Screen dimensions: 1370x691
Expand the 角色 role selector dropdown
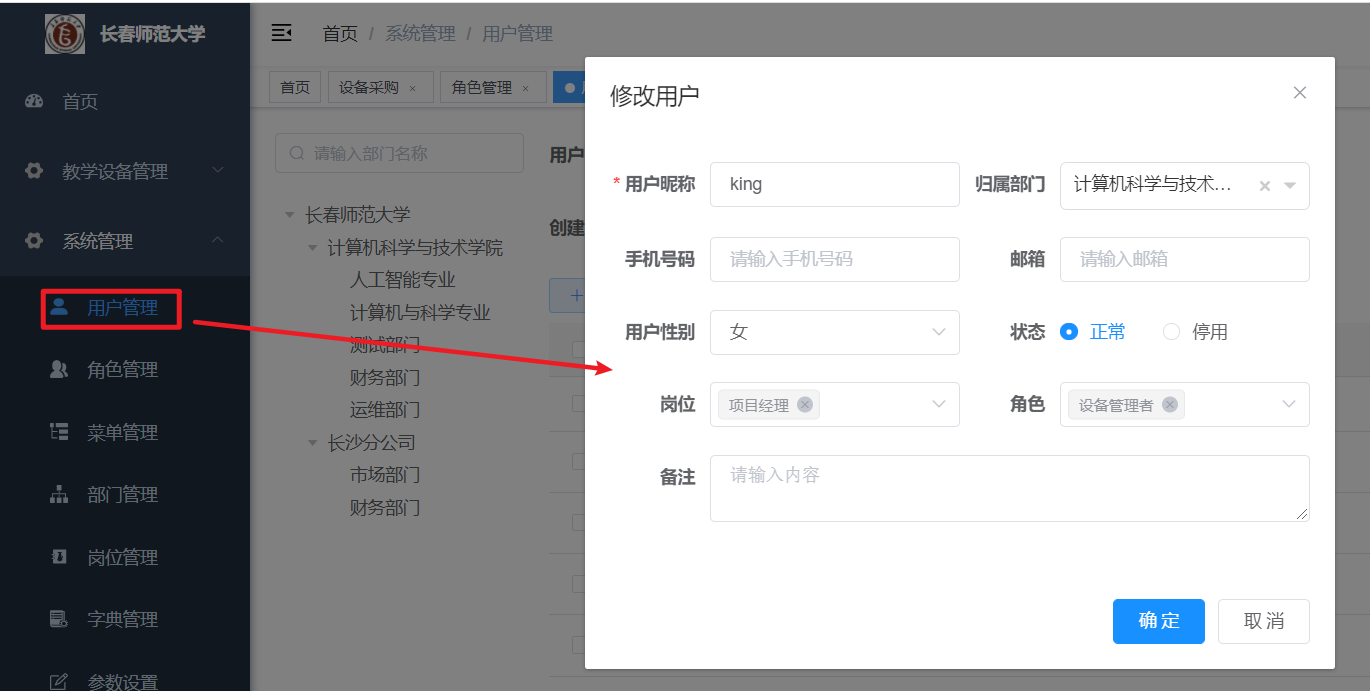coord(1288,404)
